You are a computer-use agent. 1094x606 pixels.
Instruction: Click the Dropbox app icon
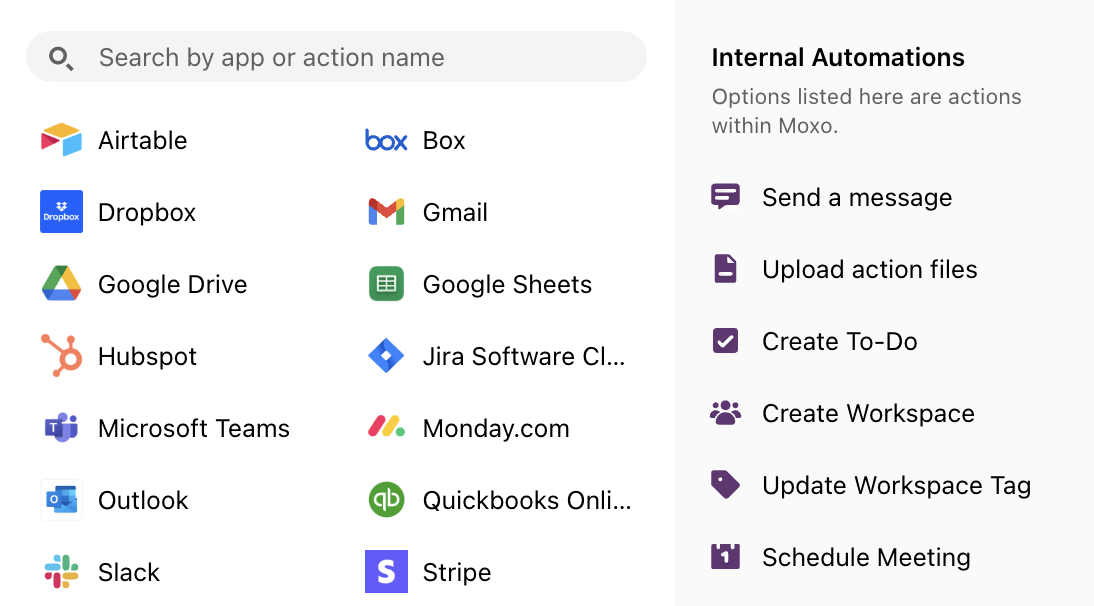[x=61, y=212]
